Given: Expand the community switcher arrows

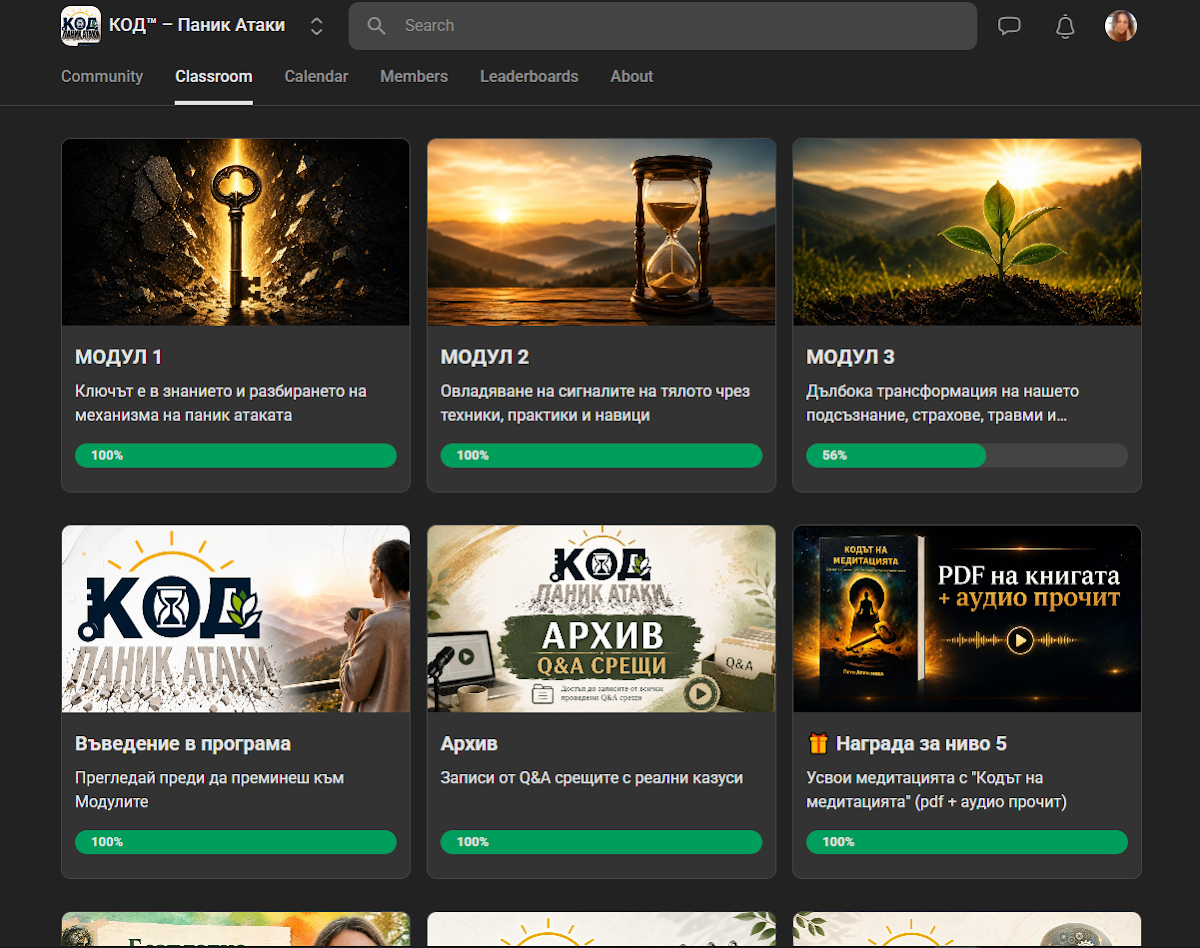Looking at the screenshot, I should point(317,26).
